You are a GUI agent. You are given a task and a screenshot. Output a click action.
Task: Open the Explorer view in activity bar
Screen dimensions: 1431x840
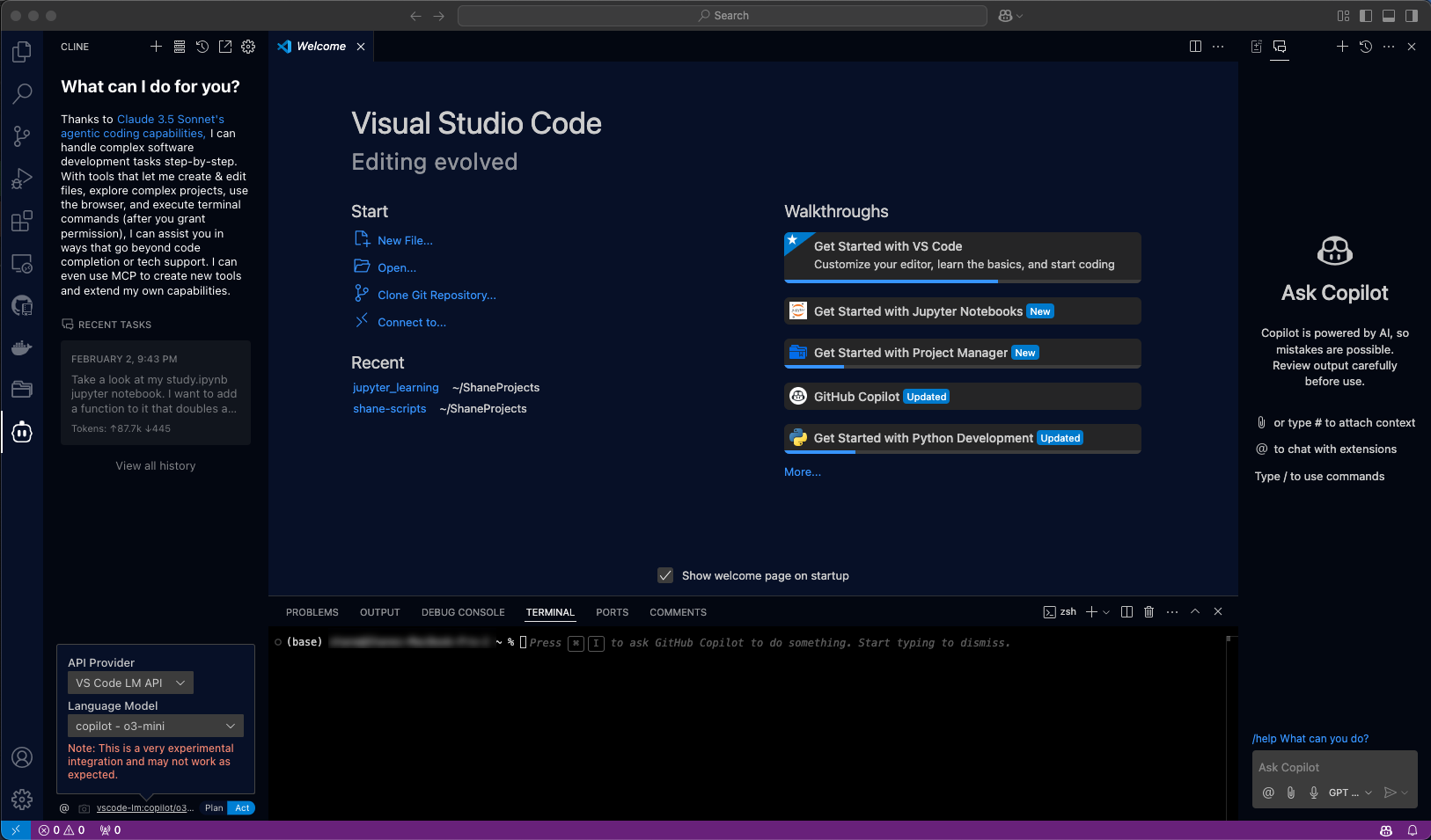[x=22, y=52]
